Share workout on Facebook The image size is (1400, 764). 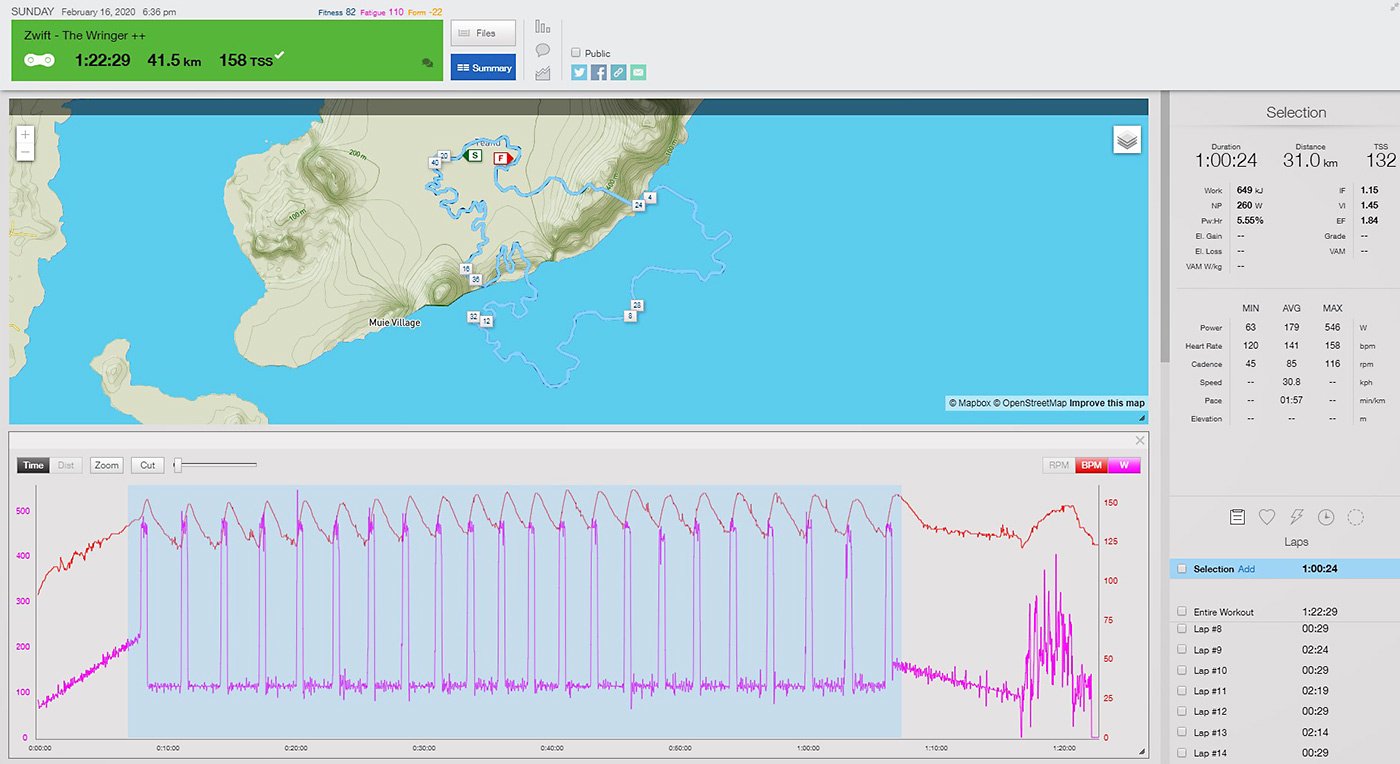tap(599, 72)
